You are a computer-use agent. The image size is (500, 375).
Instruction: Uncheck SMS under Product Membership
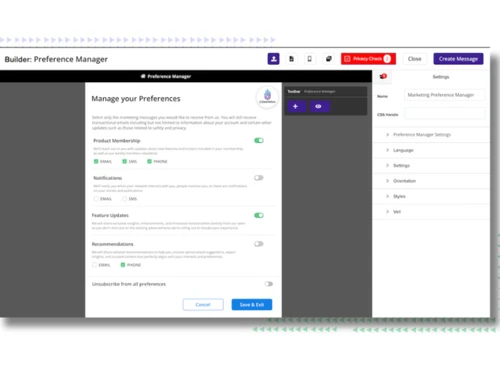[x=124, y=161]
